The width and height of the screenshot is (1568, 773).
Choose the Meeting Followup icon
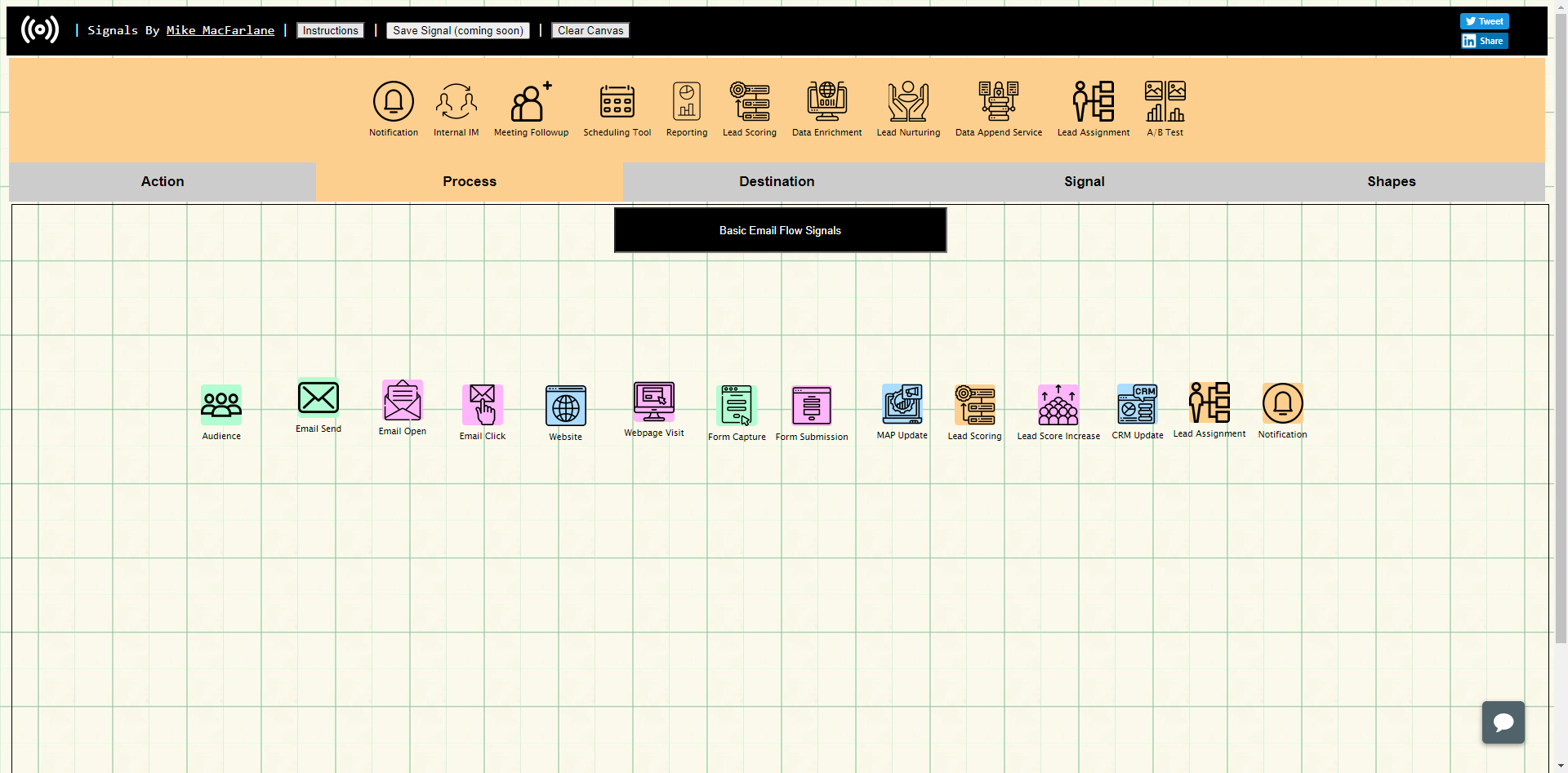click(531, 102)
